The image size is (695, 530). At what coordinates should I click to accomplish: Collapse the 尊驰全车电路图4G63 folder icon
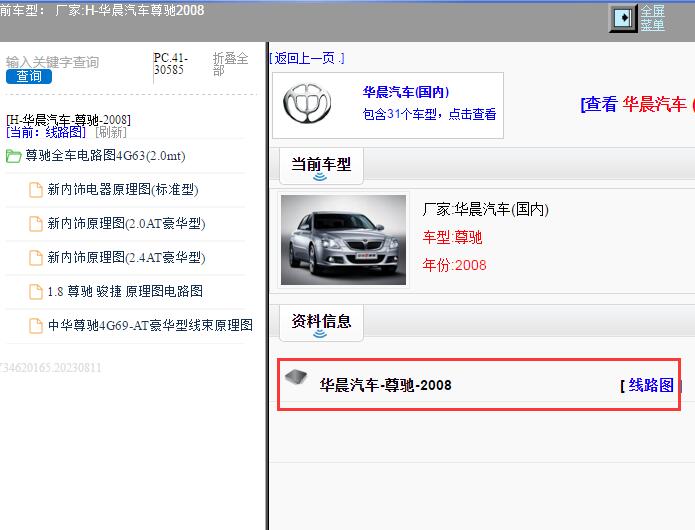(13, 156)
